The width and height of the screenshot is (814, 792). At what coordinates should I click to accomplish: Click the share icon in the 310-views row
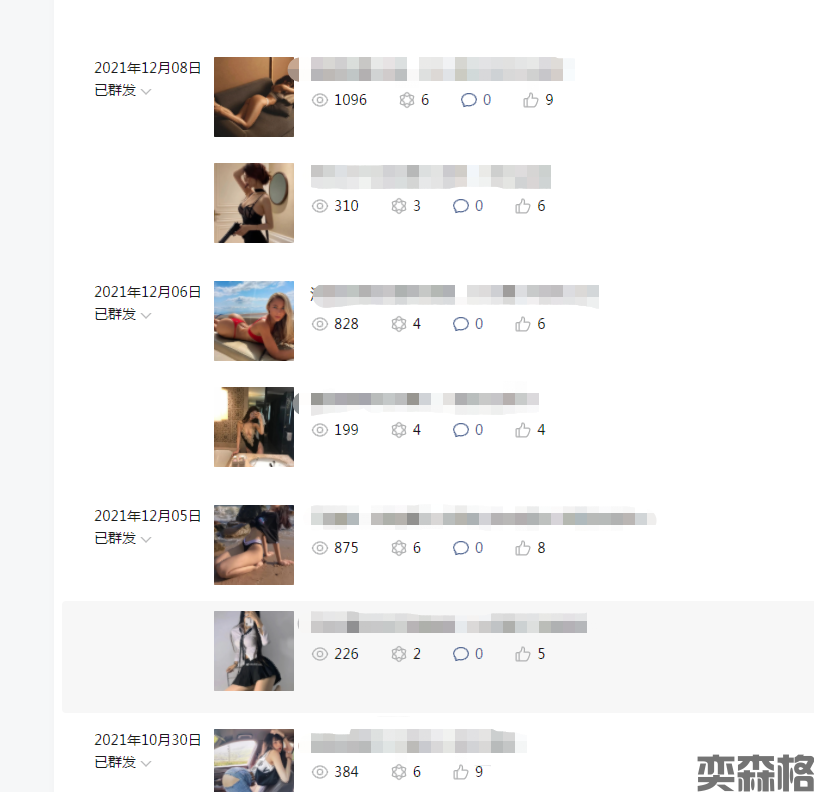pyautogui.click(x=399, y=206)
